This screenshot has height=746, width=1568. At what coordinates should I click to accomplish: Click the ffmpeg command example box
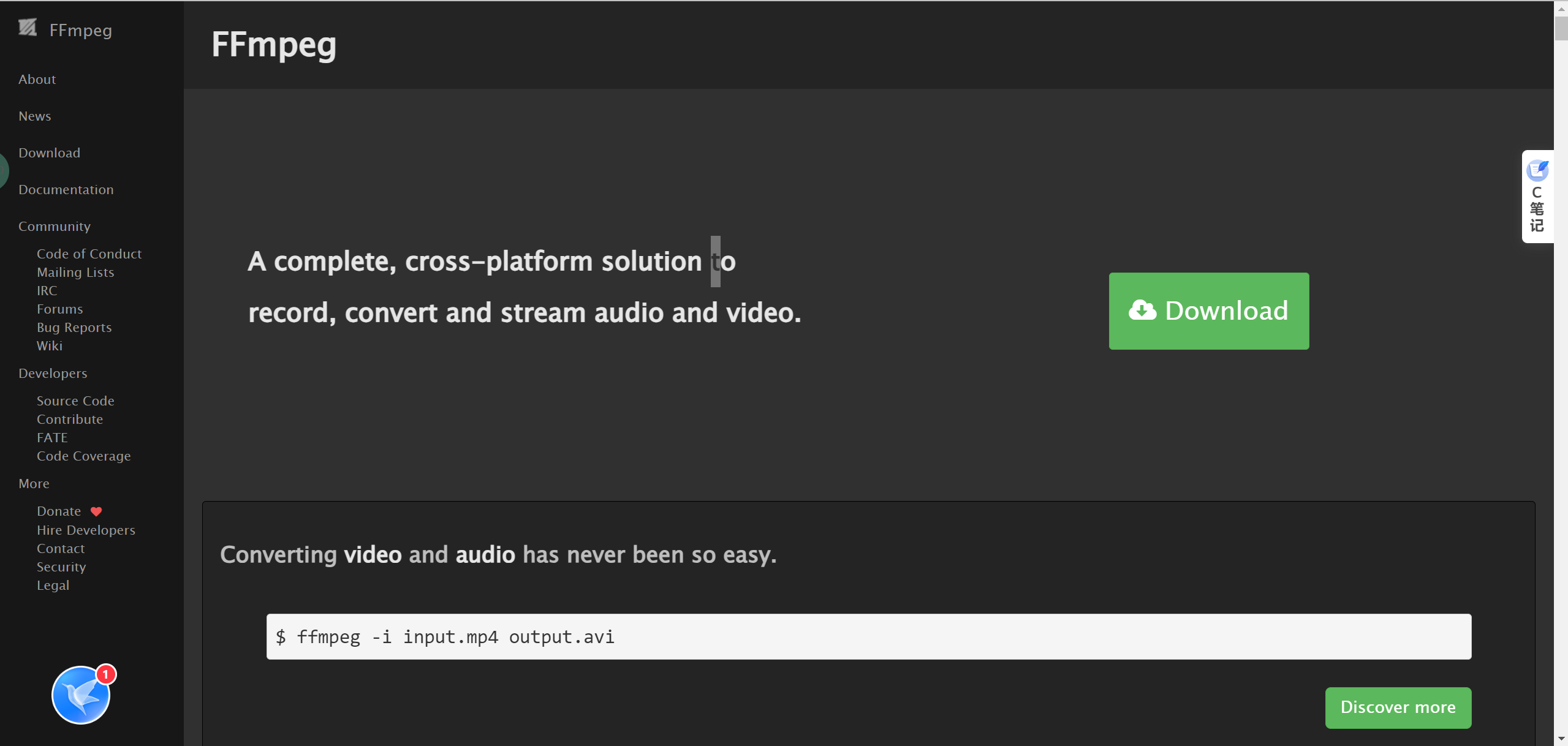(x=868, y=637)
